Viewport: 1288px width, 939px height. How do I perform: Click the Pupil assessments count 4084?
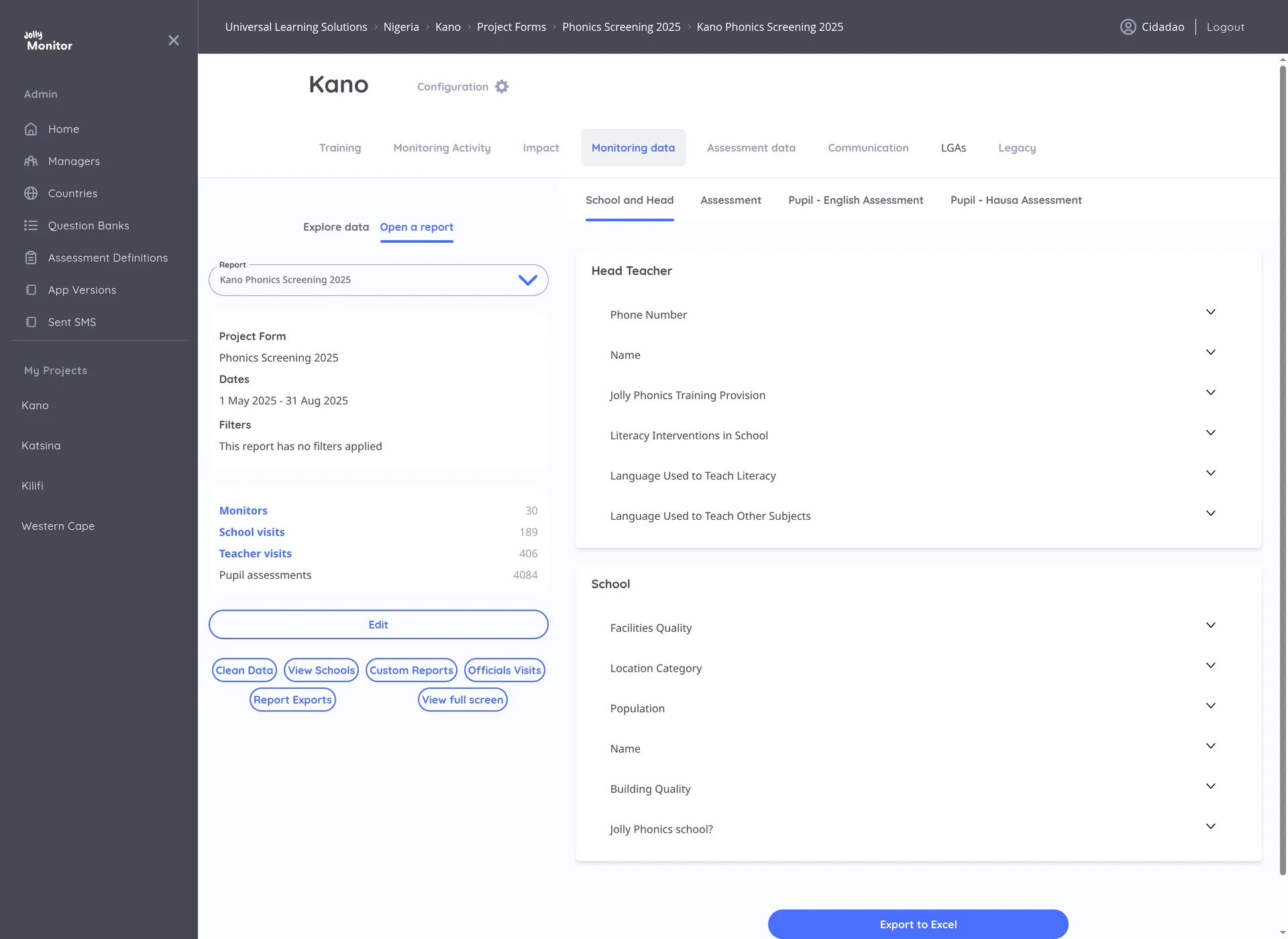tap(525, 575)
